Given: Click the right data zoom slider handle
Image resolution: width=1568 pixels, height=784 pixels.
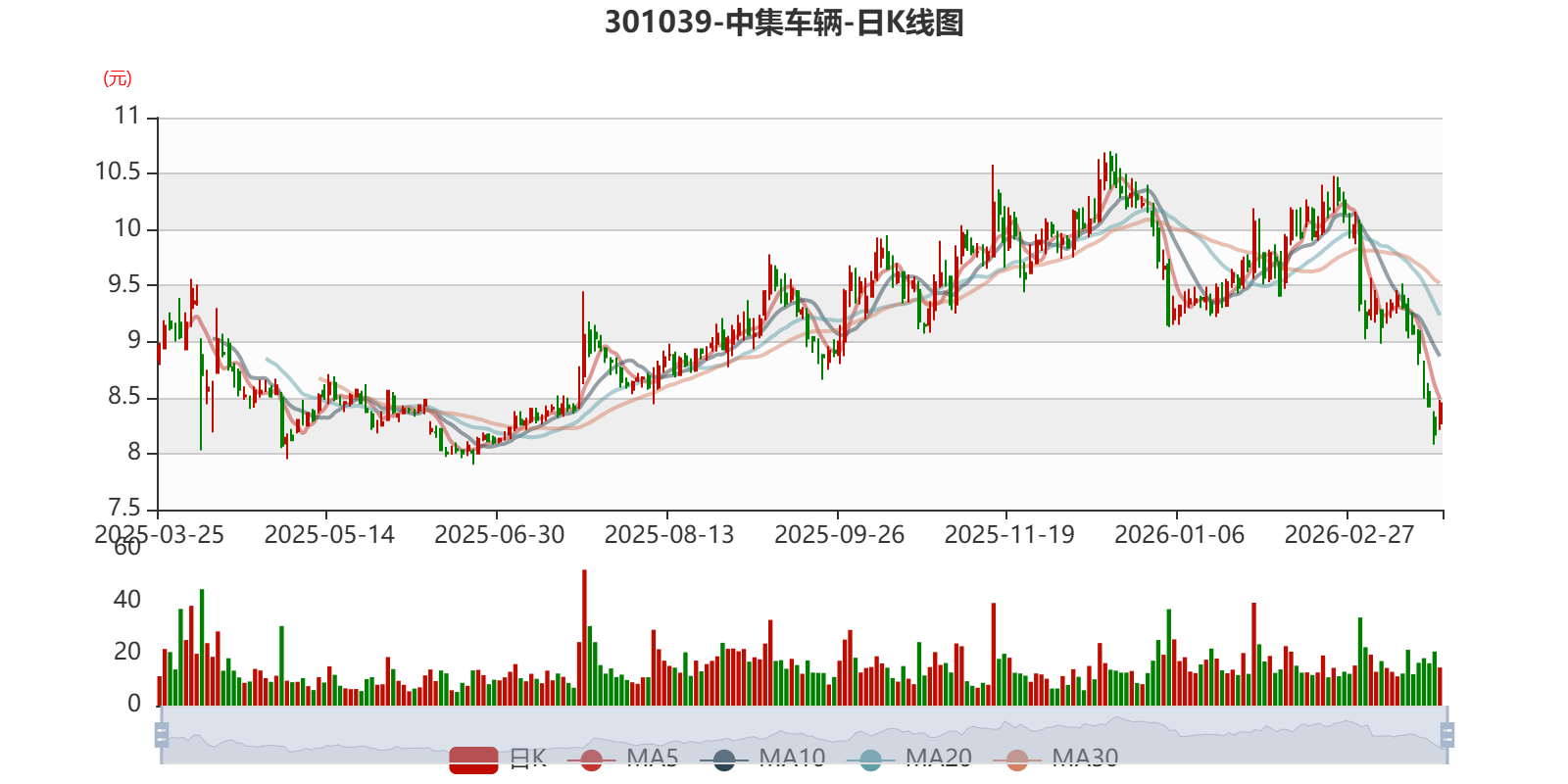Looking at the screenshot, I should coord(1447,735).
